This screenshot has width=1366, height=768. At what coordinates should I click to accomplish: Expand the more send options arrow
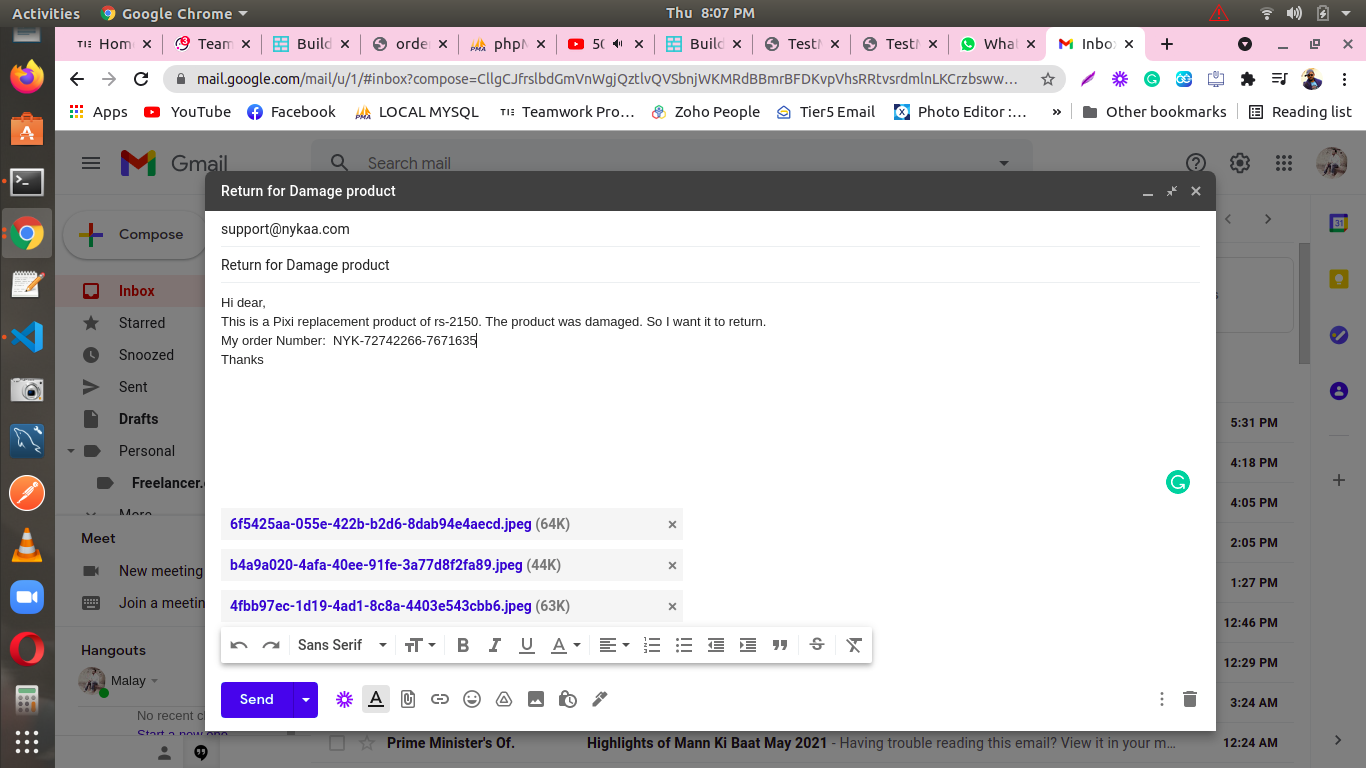(x=305, y=699)
